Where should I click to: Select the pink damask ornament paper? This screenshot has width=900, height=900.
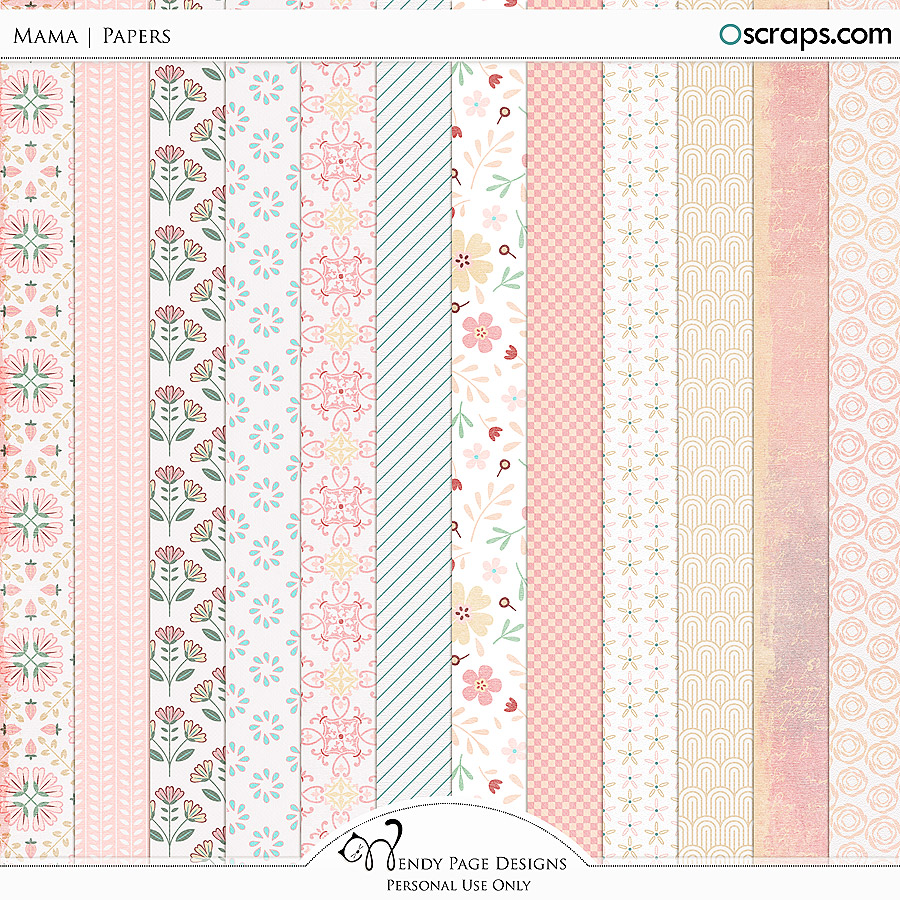(338, 453)
